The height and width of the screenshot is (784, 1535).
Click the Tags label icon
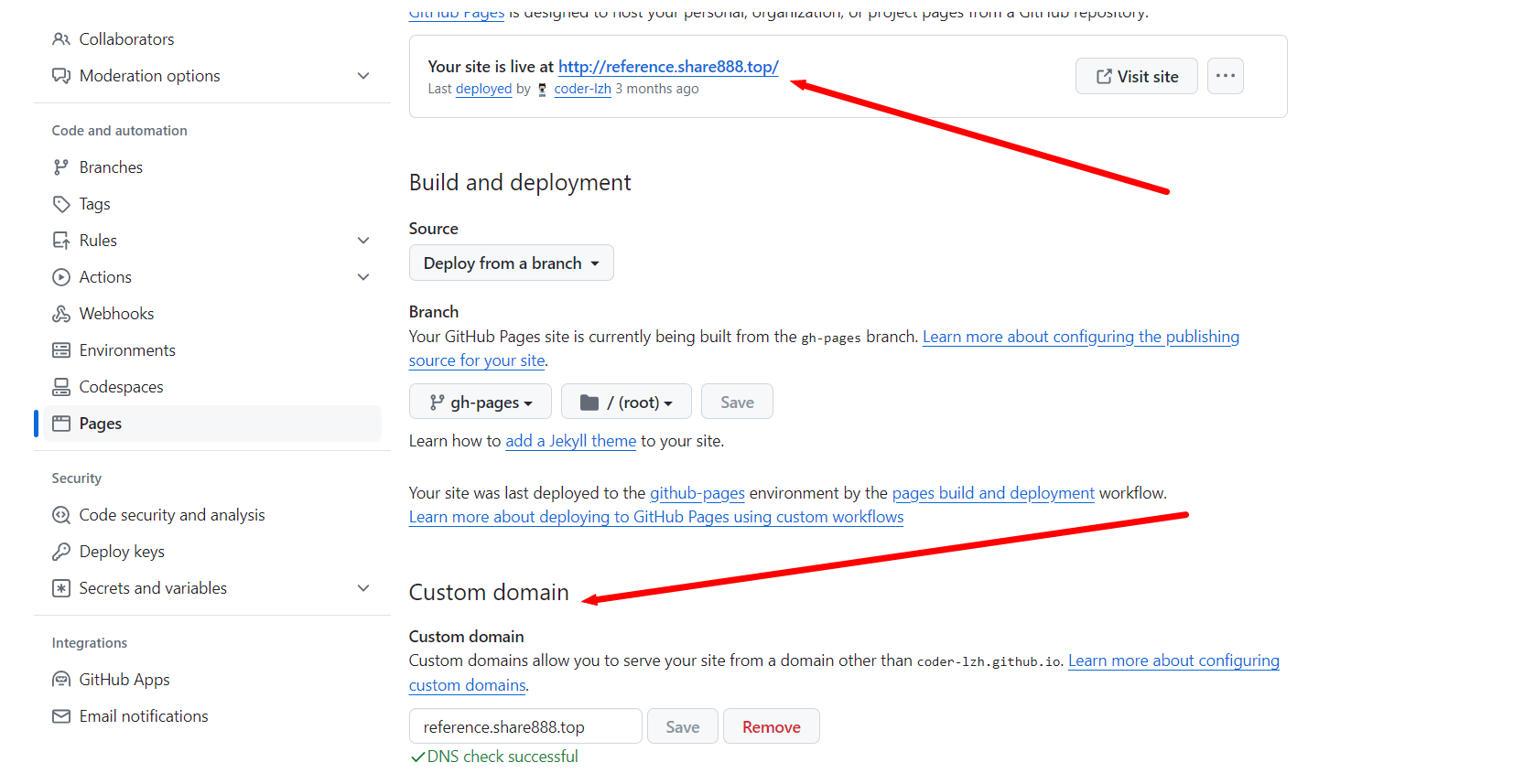tap(61, 204)
